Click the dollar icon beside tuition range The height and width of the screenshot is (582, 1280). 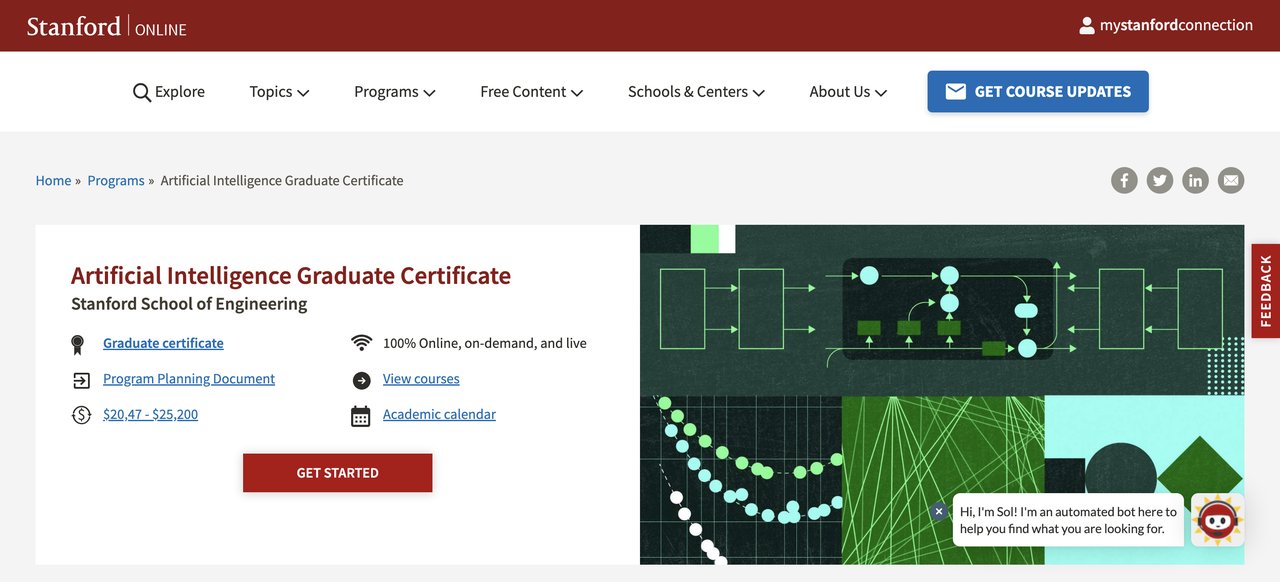[81, 414]
